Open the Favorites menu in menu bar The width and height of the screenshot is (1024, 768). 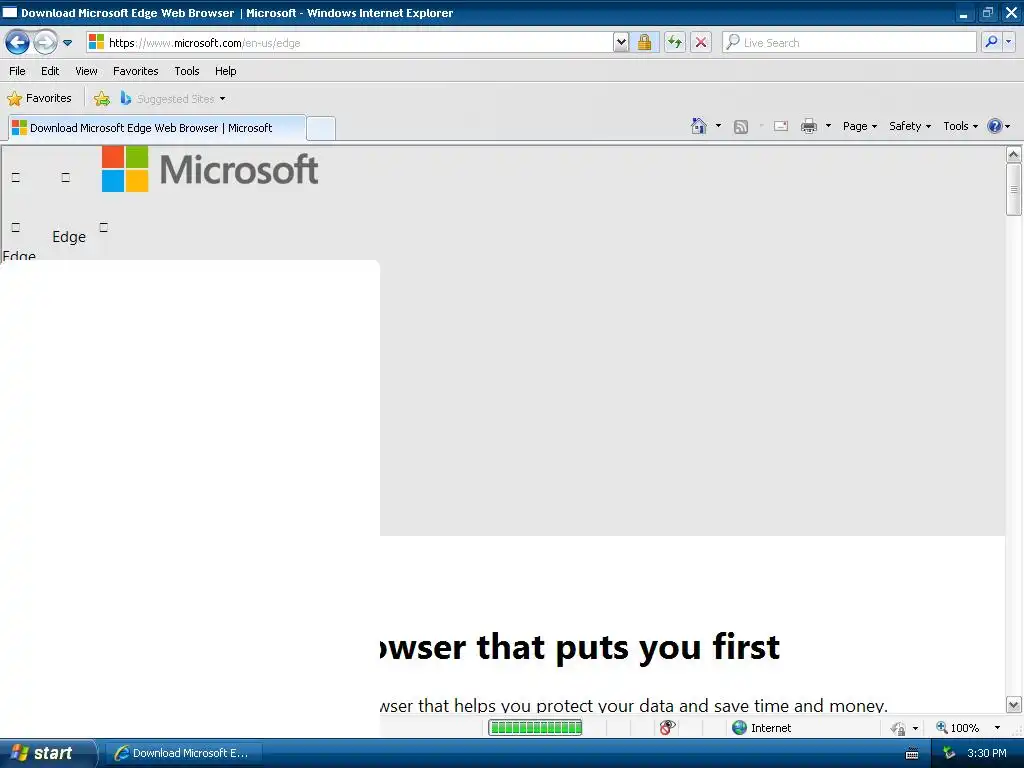(x=135, y=71)
